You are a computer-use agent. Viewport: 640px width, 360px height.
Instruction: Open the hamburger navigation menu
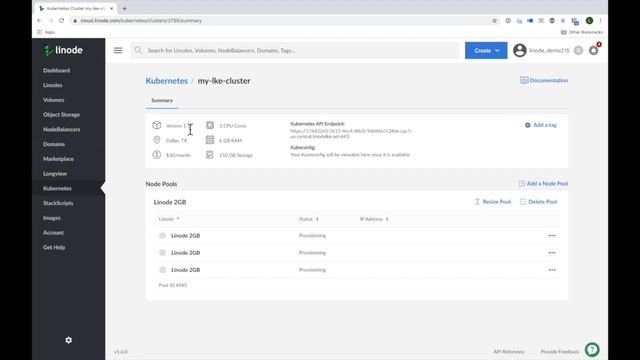(118, 50)
